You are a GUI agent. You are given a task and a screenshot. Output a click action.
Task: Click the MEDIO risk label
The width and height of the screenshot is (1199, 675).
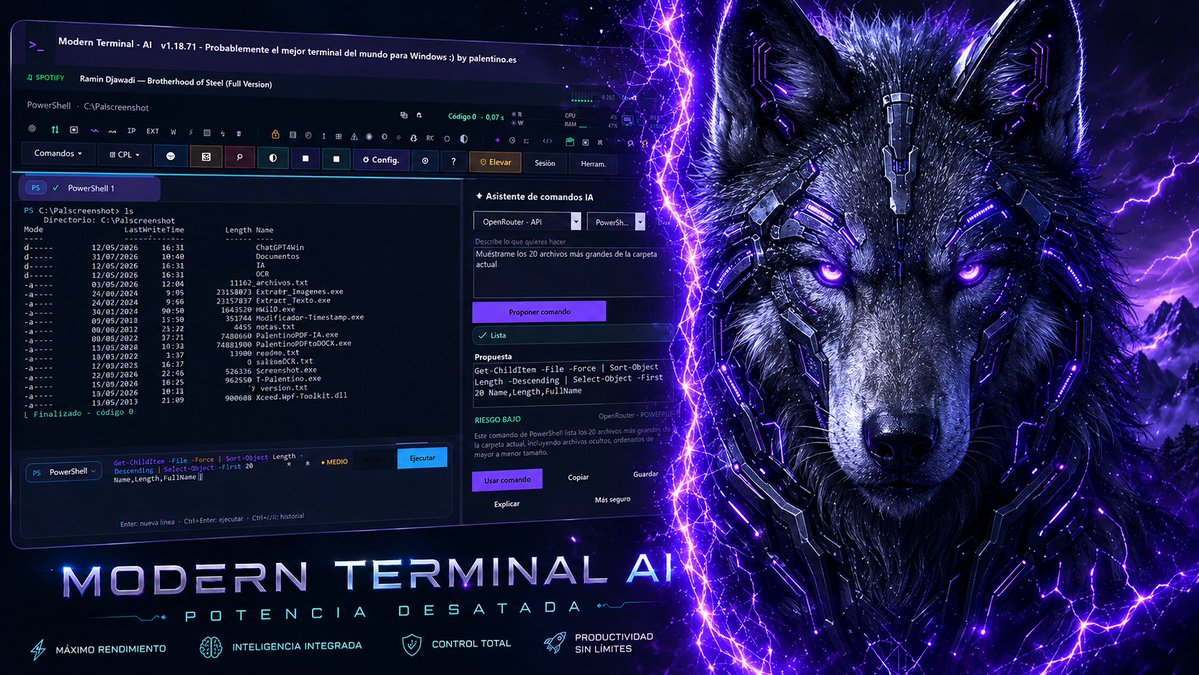[x=334, y=462]
